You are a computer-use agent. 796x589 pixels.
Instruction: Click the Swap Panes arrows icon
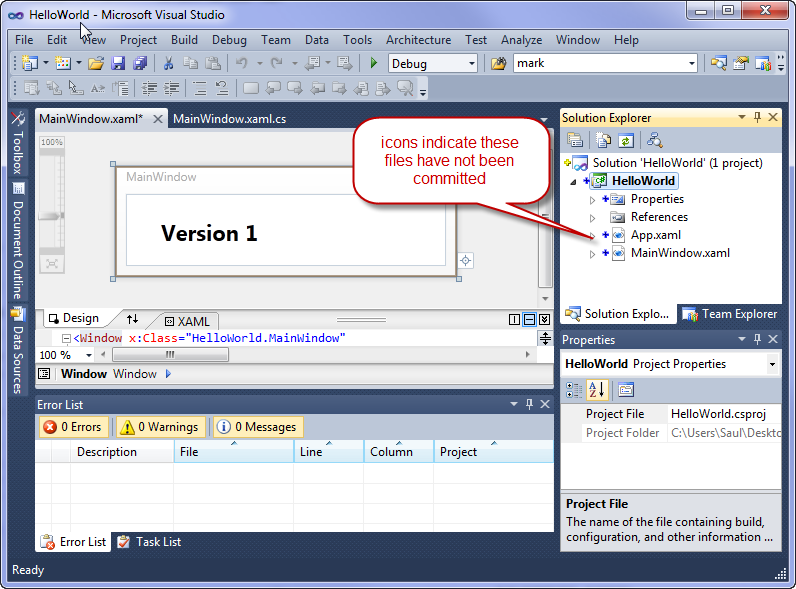[x=132, y=319]
